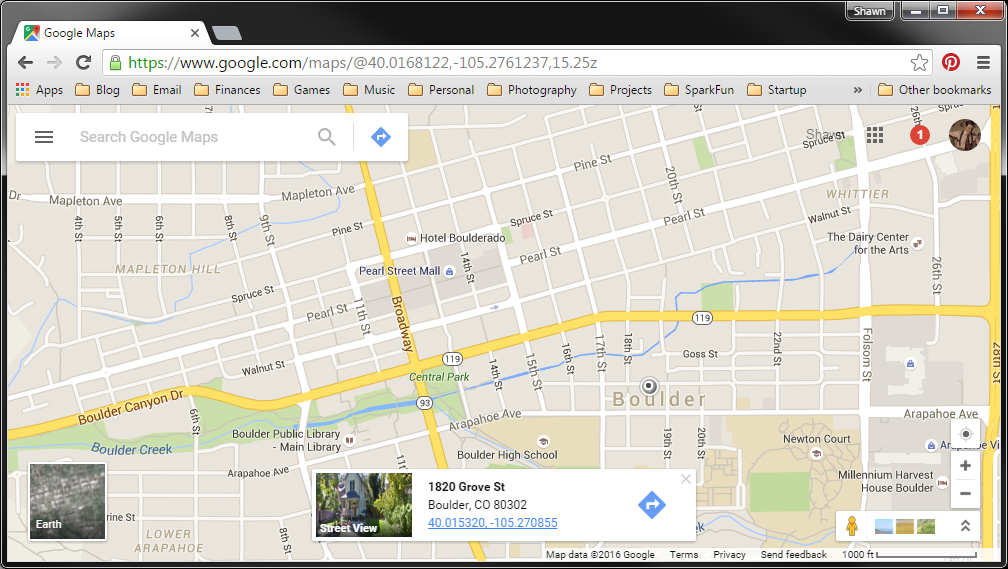Click the Hotel Boulderado marker
This screenshot has height=569, width=1008.
411,238
